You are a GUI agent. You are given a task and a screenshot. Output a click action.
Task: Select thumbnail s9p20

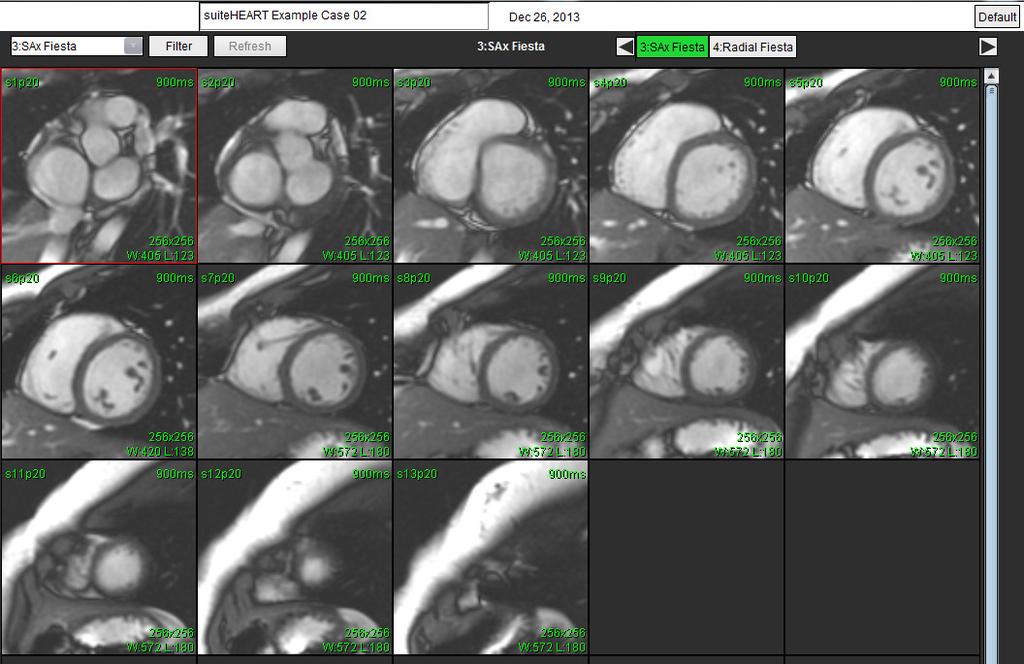[x=687, y=362]
